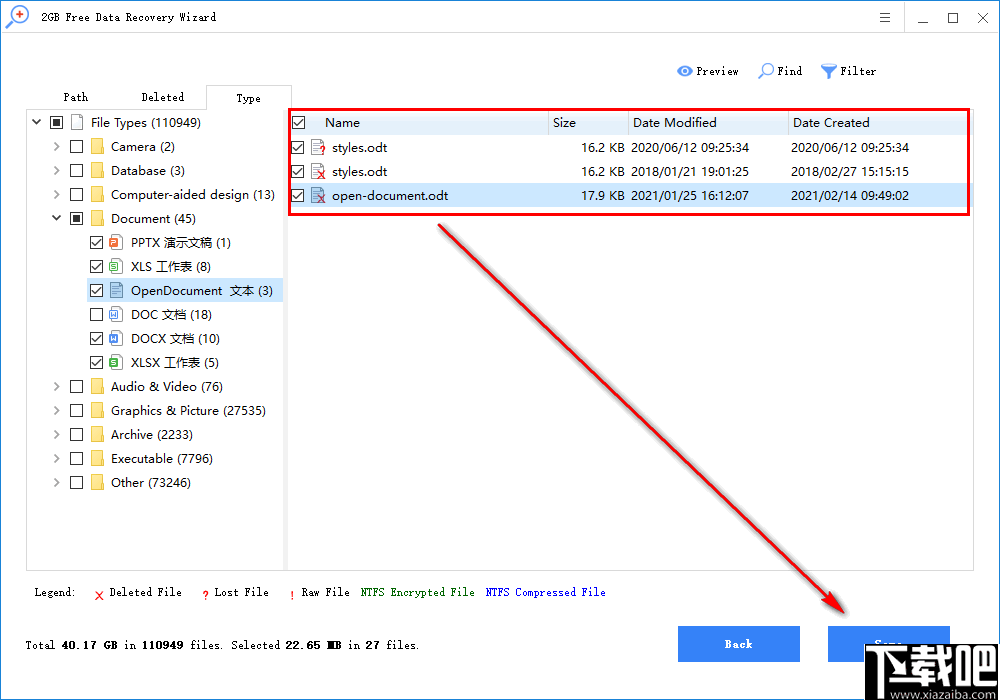Viewport: 1000px width, 700px height.
Task: Expand the Graphics & Picture folder
Action: coord(56,410)
